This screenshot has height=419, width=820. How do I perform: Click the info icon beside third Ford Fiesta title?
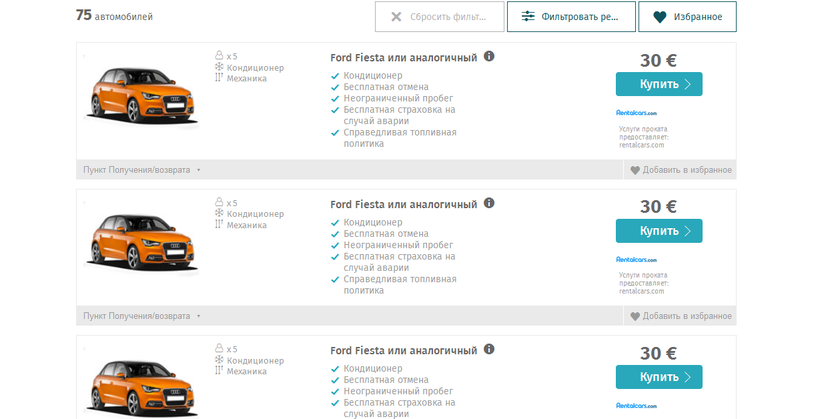pos(489,350)
